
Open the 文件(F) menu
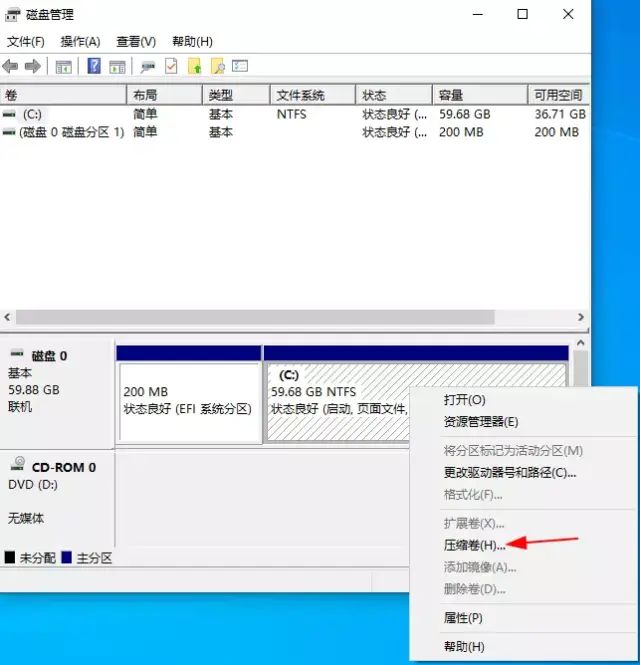point(26,41)
